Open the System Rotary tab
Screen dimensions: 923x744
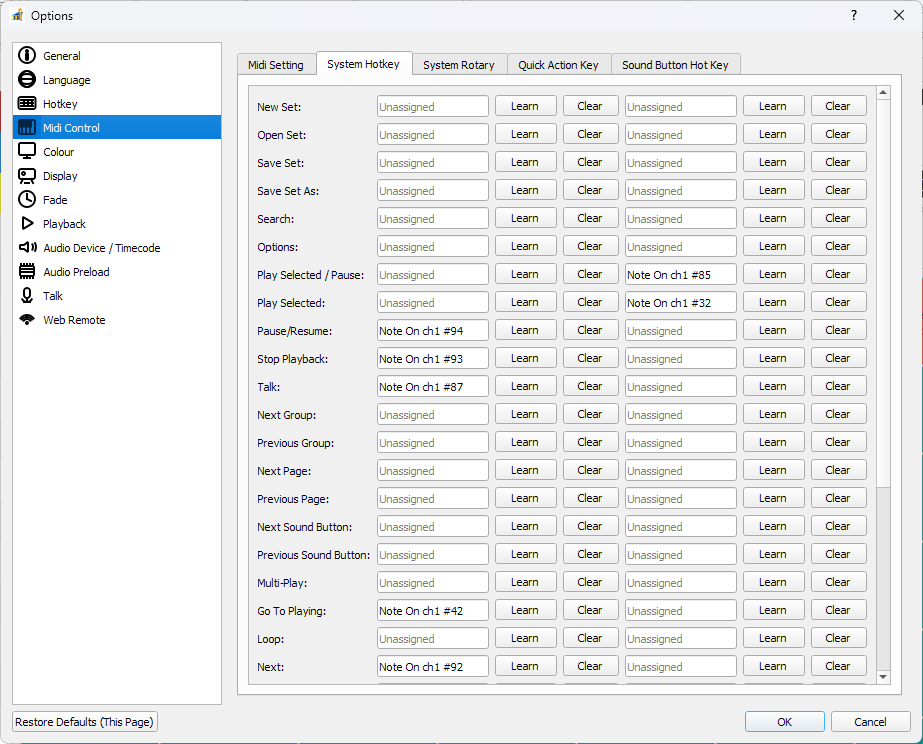[x=459, y=63]
